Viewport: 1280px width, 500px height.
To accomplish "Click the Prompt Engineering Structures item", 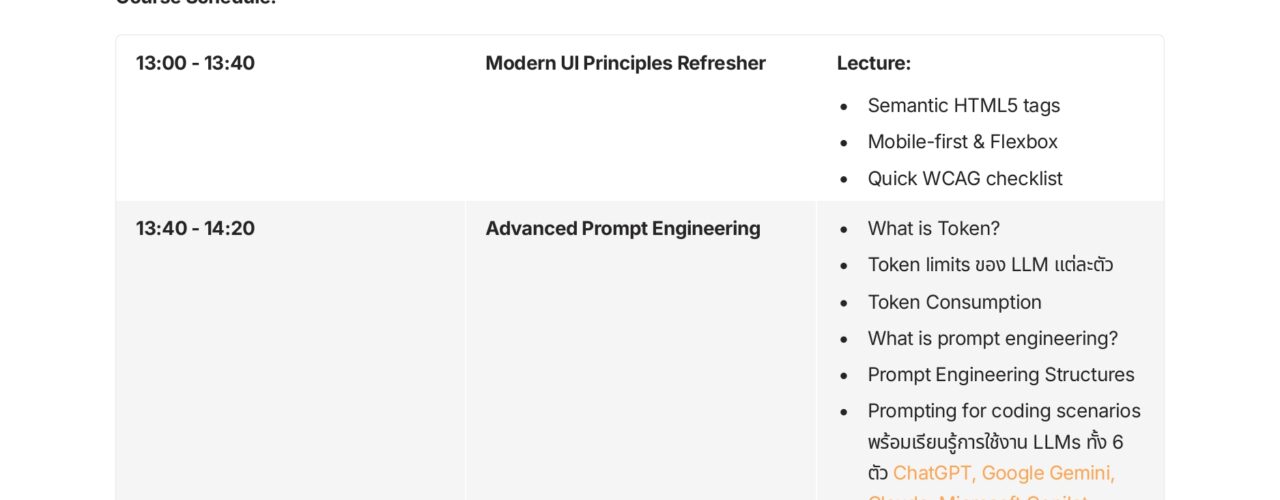I will [x=1000, y=375].
